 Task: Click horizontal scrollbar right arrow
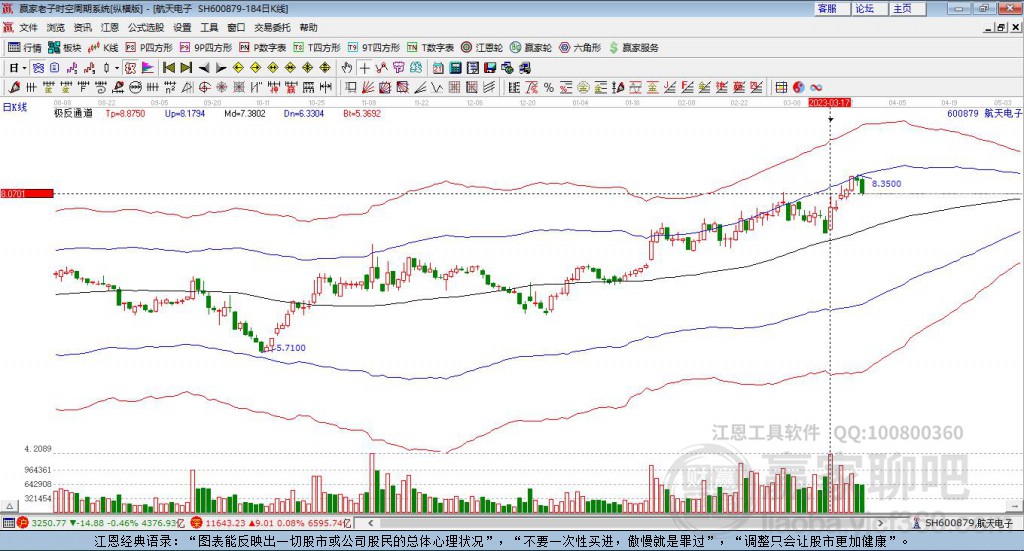point(880,523)
